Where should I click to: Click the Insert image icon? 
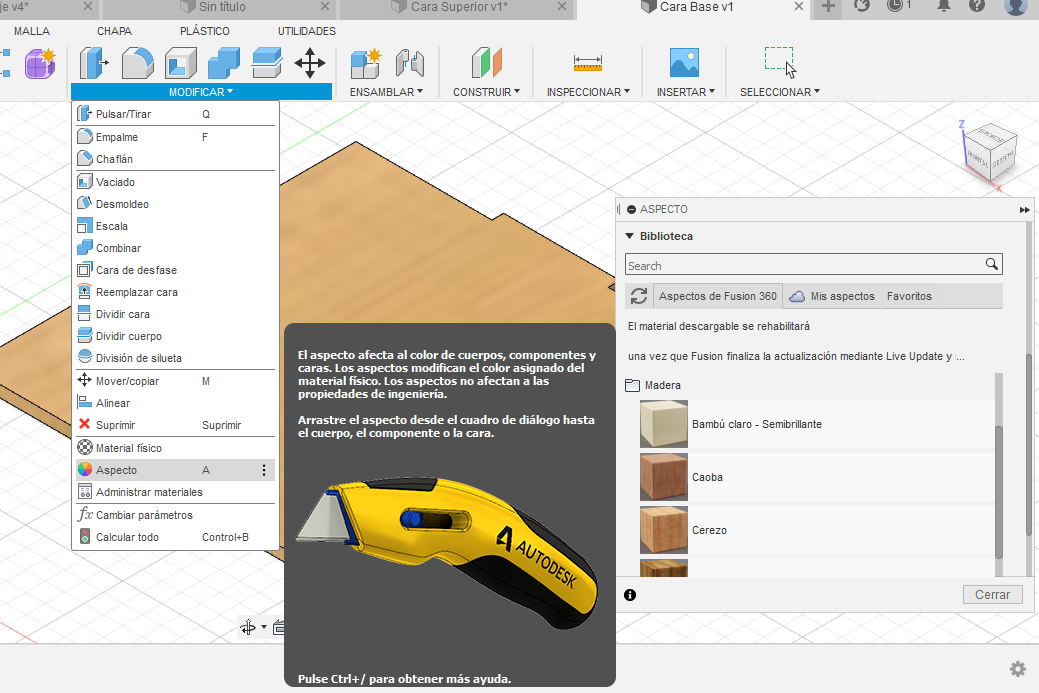(685, 63)
